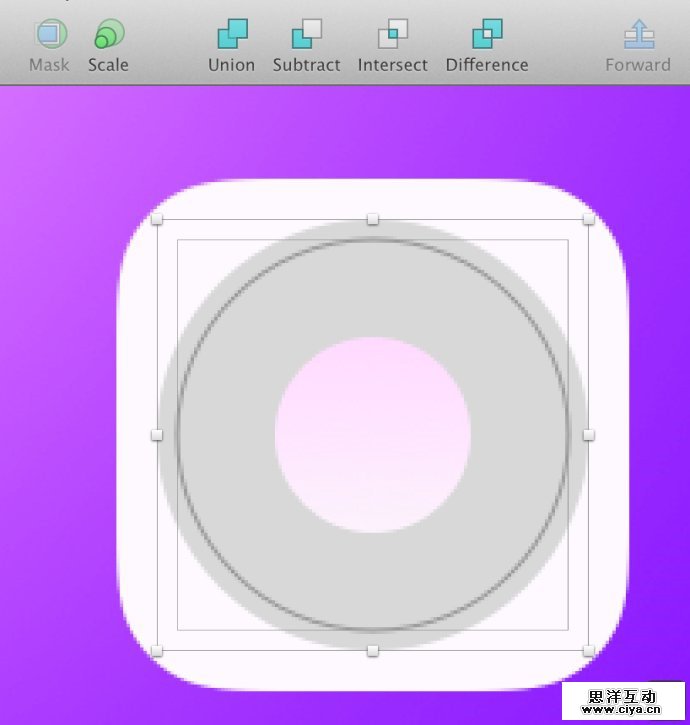Click the Mask tool icon
Screen dimensions: 690x725
click(50, 37)
